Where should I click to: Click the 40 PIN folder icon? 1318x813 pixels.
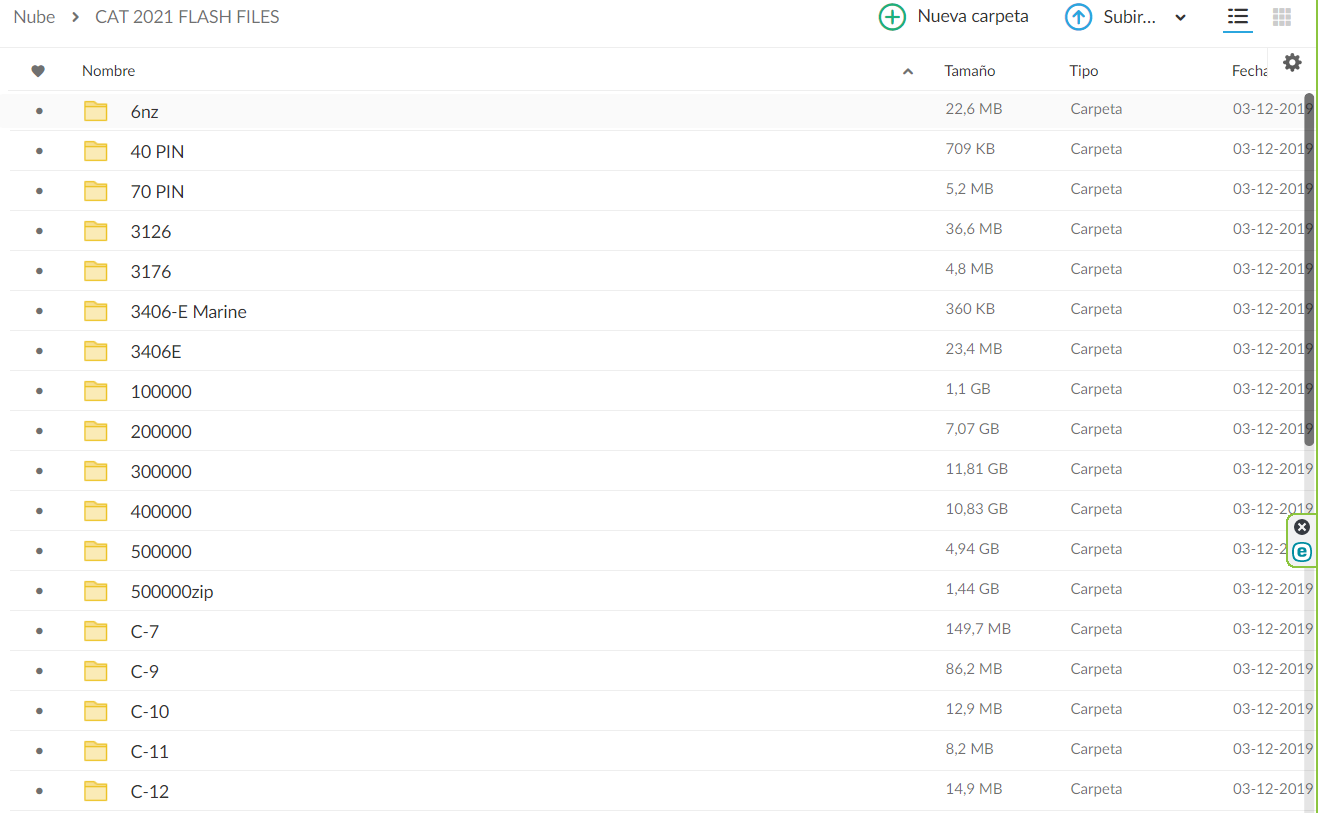pos(96,151)
